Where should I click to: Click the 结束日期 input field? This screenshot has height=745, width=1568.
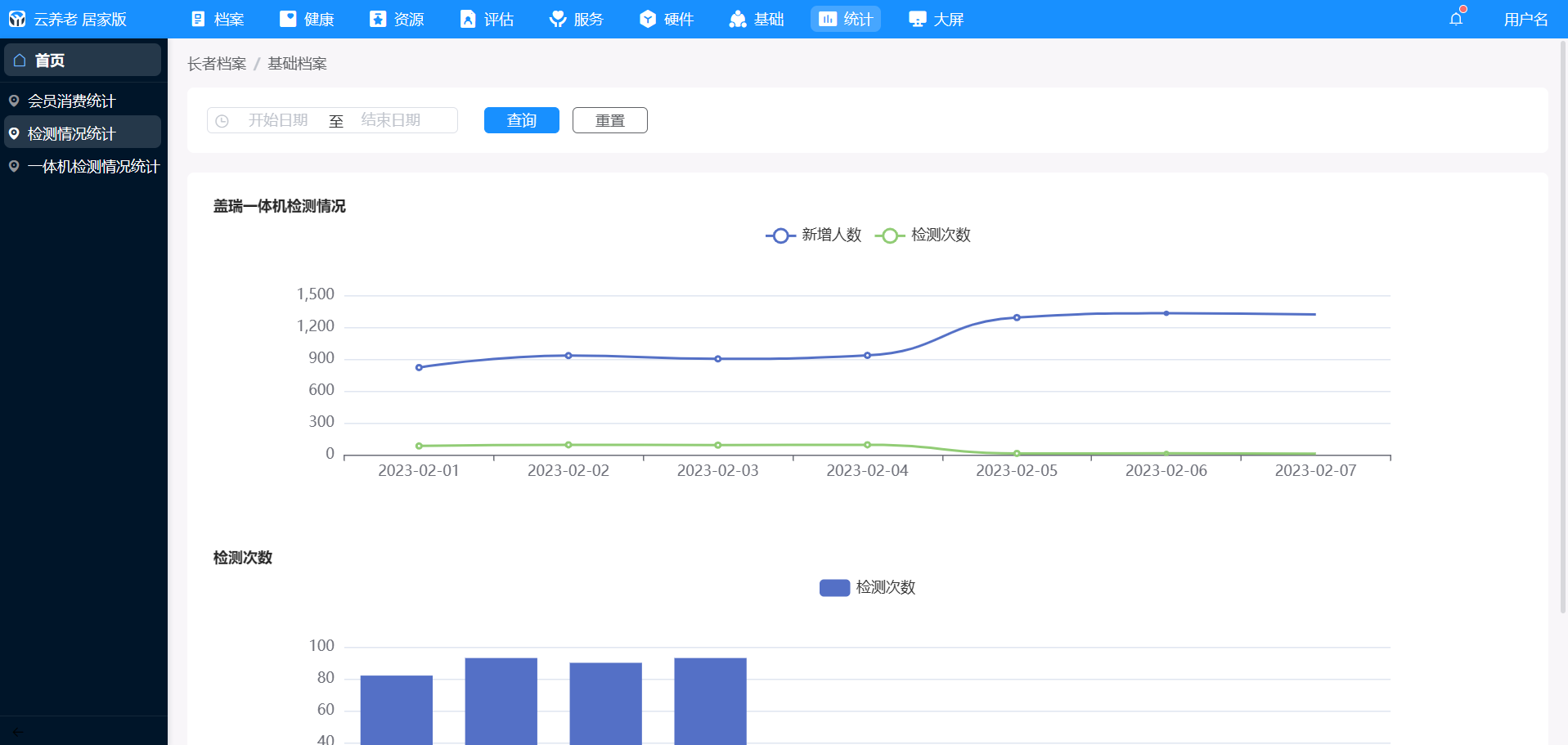pyautogui.click(x=391, y=120)
